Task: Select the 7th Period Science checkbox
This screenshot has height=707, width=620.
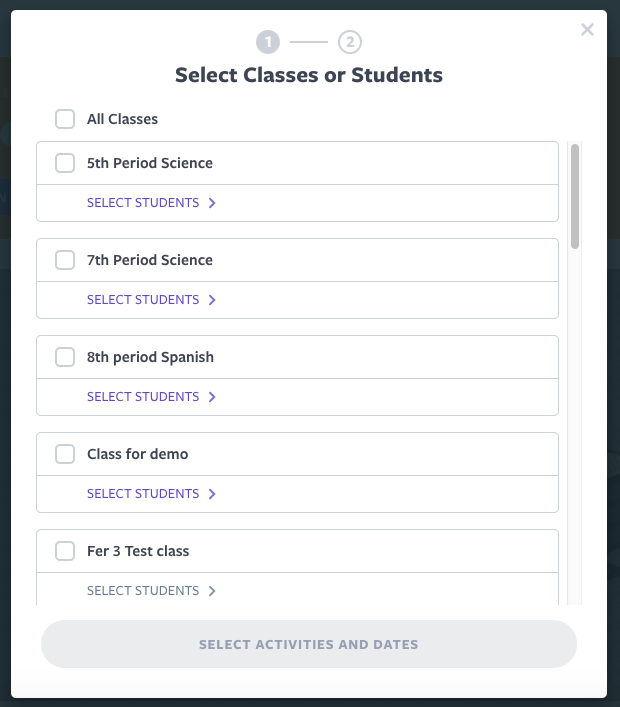Action: 65,260
